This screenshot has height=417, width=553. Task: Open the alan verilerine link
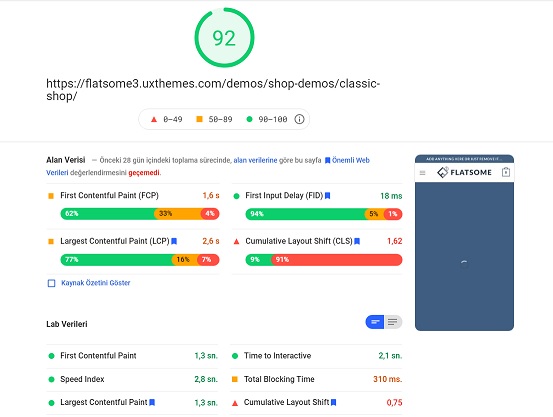pos(255,161)
